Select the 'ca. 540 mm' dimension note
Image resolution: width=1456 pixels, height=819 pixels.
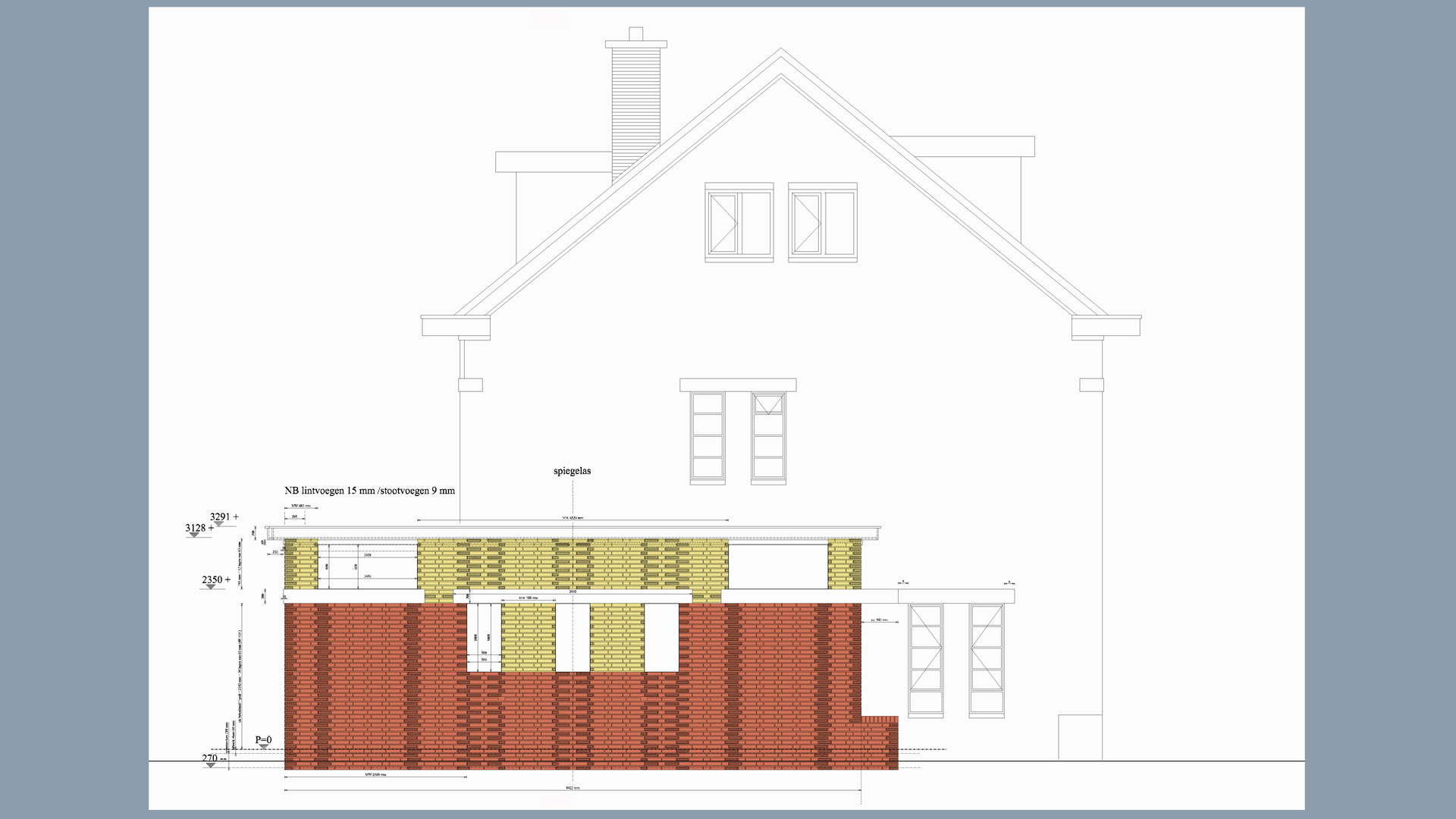880,620
